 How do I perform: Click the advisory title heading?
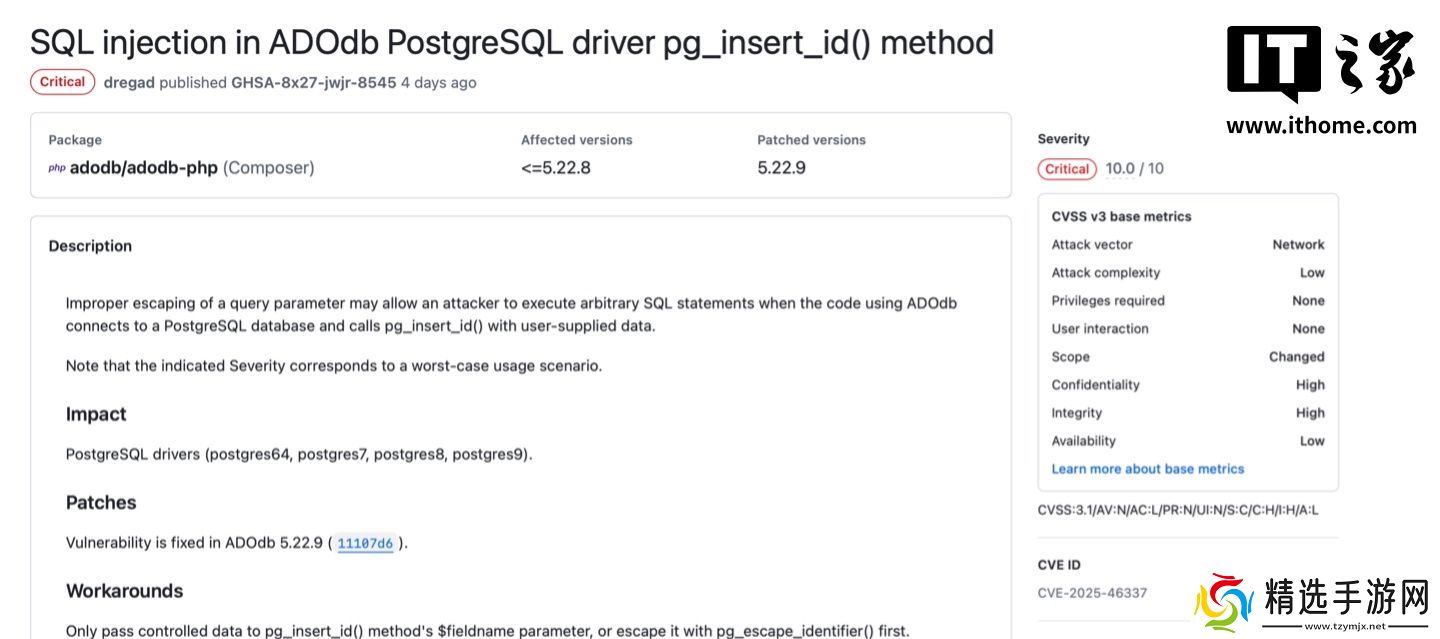tap(511, 42)
